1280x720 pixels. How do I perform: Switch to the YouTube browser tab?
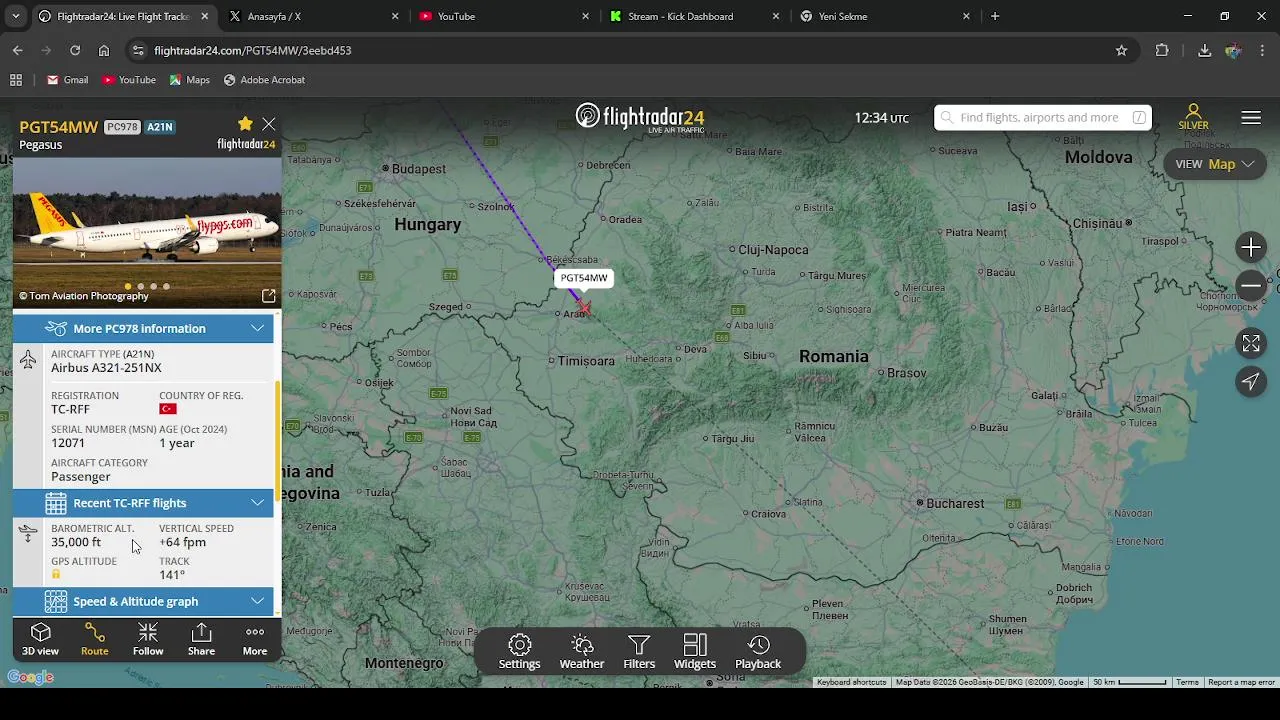click(505, 16)
